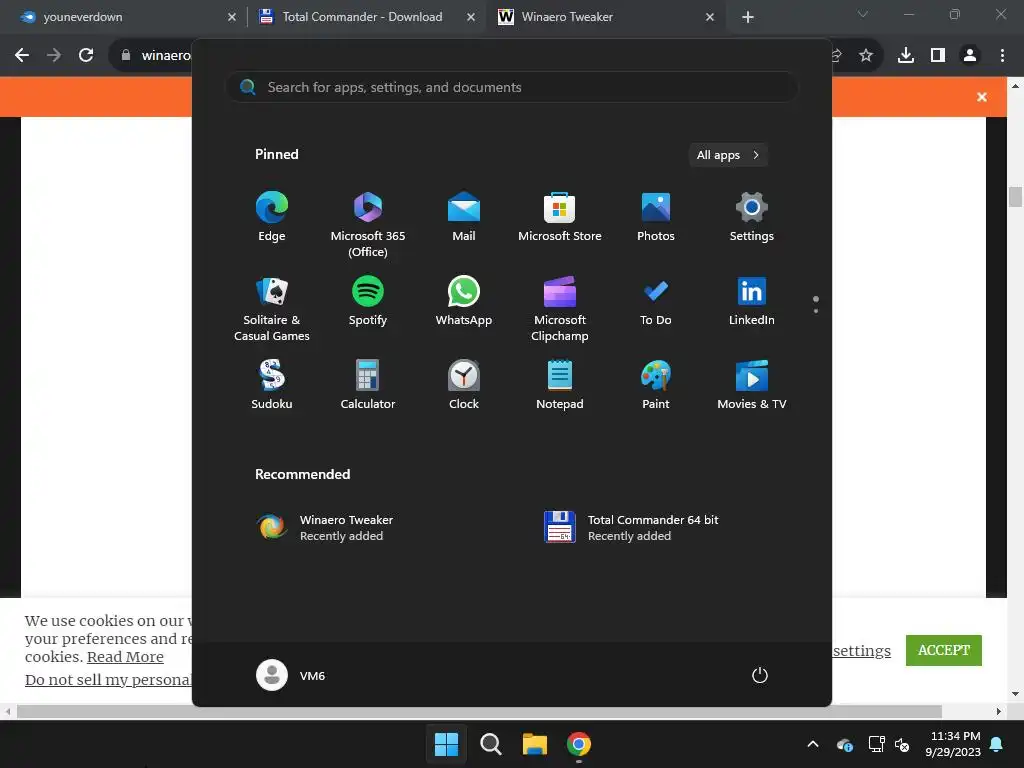This screenshot has width=1024, height=768.
Task: Open the Edge pinned app
Action: (272, 218)
